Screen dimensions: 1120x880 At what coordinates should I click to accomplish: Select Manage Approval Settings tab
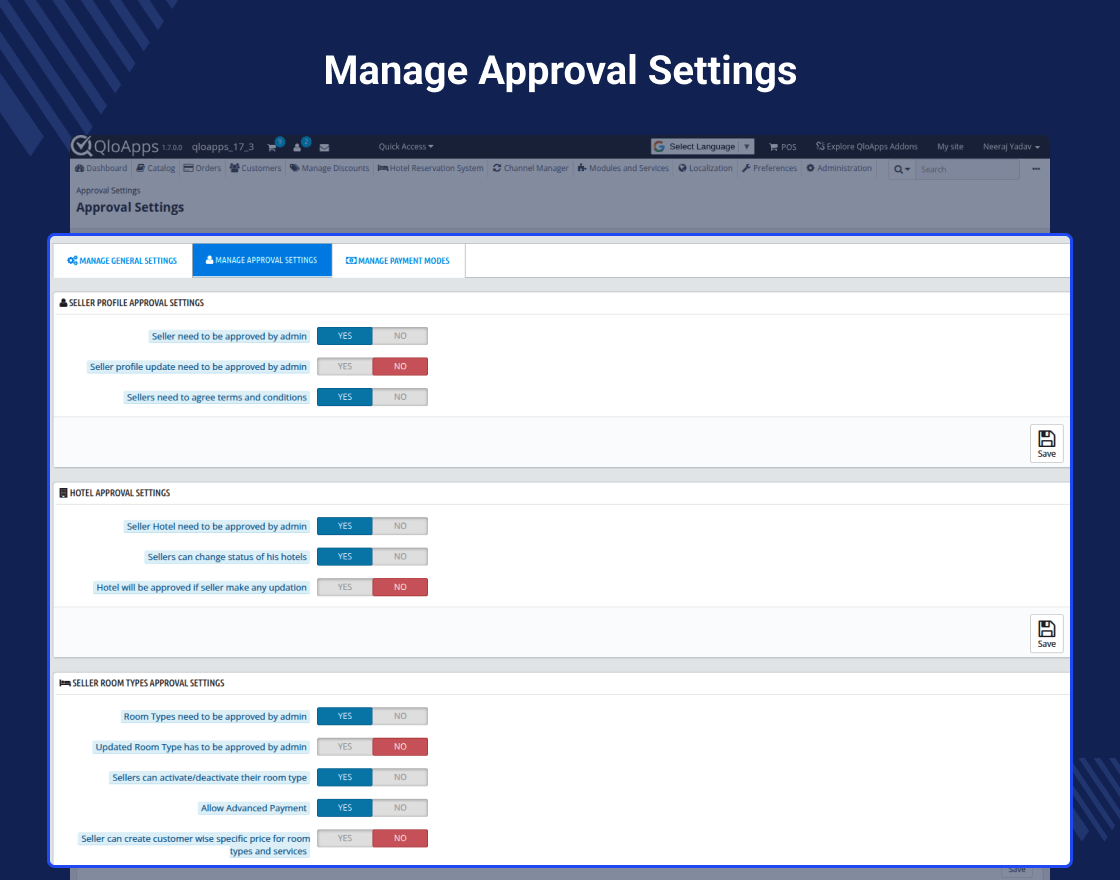point(261,260)
